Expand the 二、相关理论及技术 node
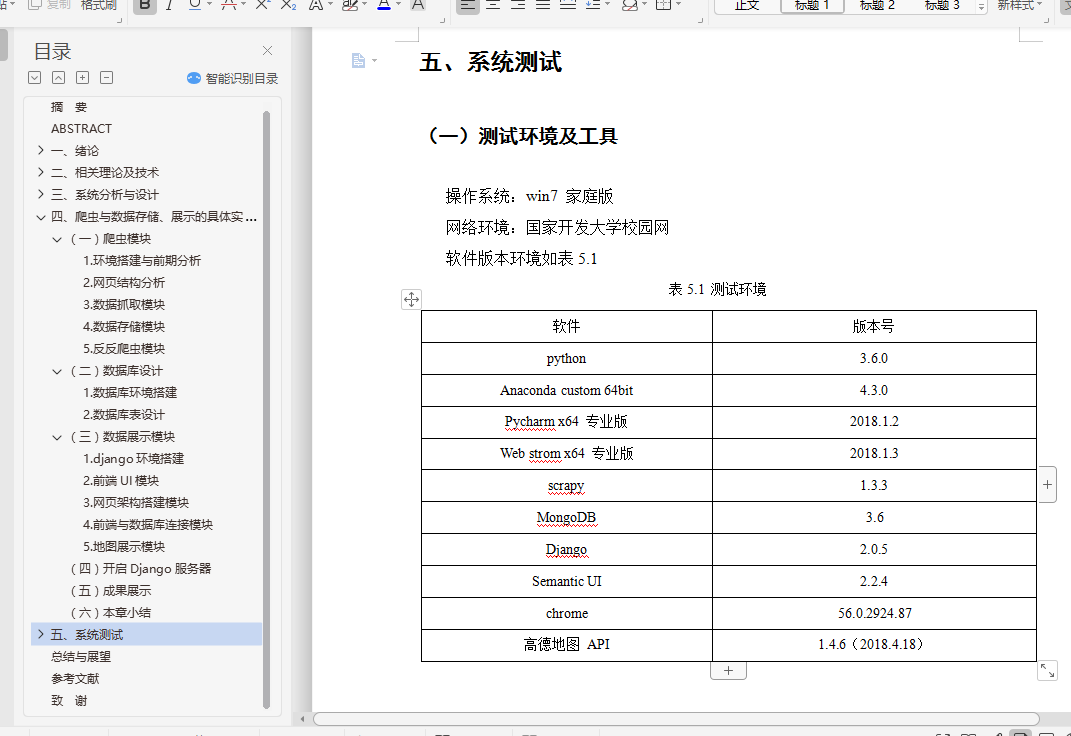Screen dimensions: 1071x736 [40, 172]
